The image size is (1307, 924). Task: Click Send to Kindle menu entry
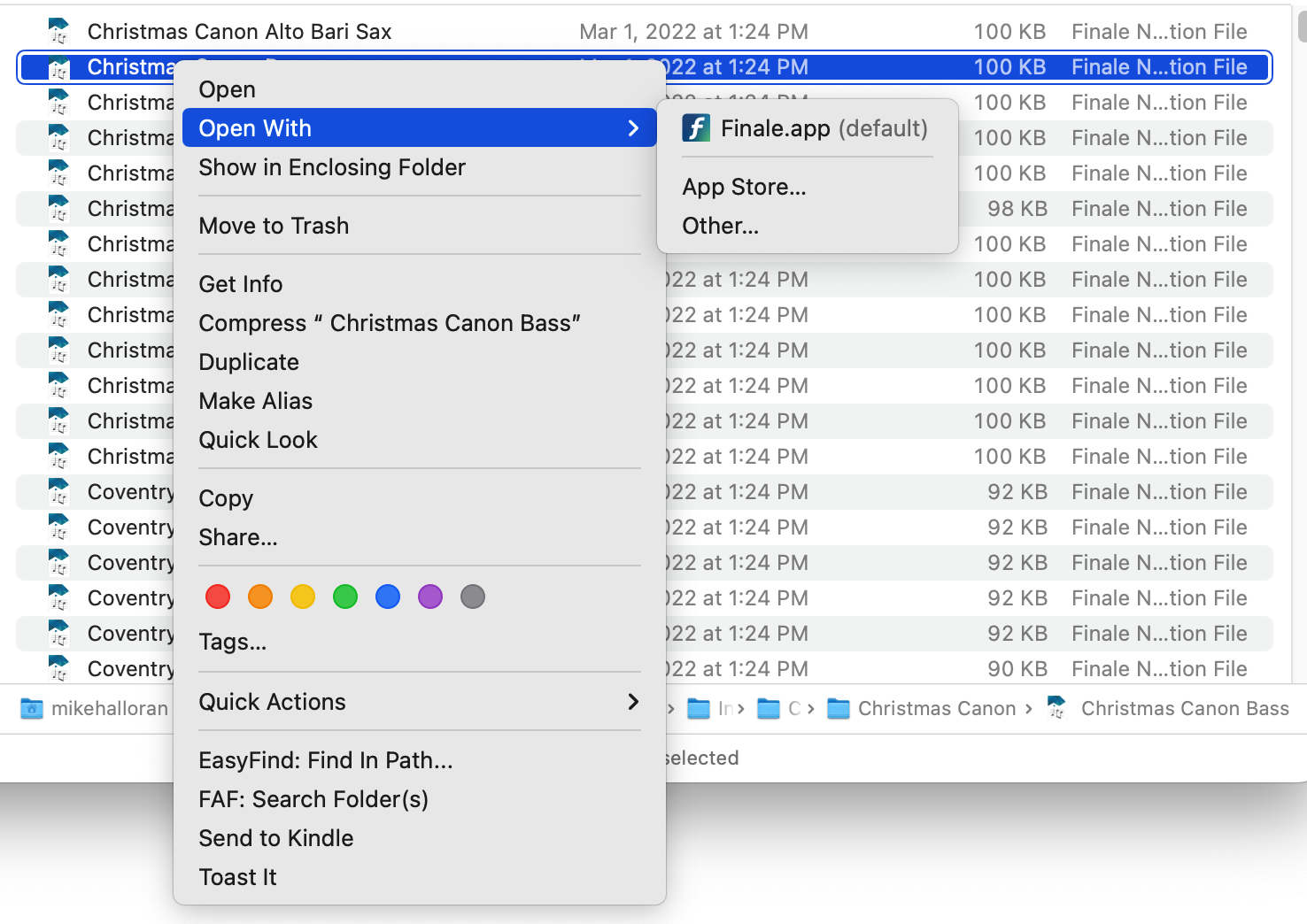pos(276,838)
